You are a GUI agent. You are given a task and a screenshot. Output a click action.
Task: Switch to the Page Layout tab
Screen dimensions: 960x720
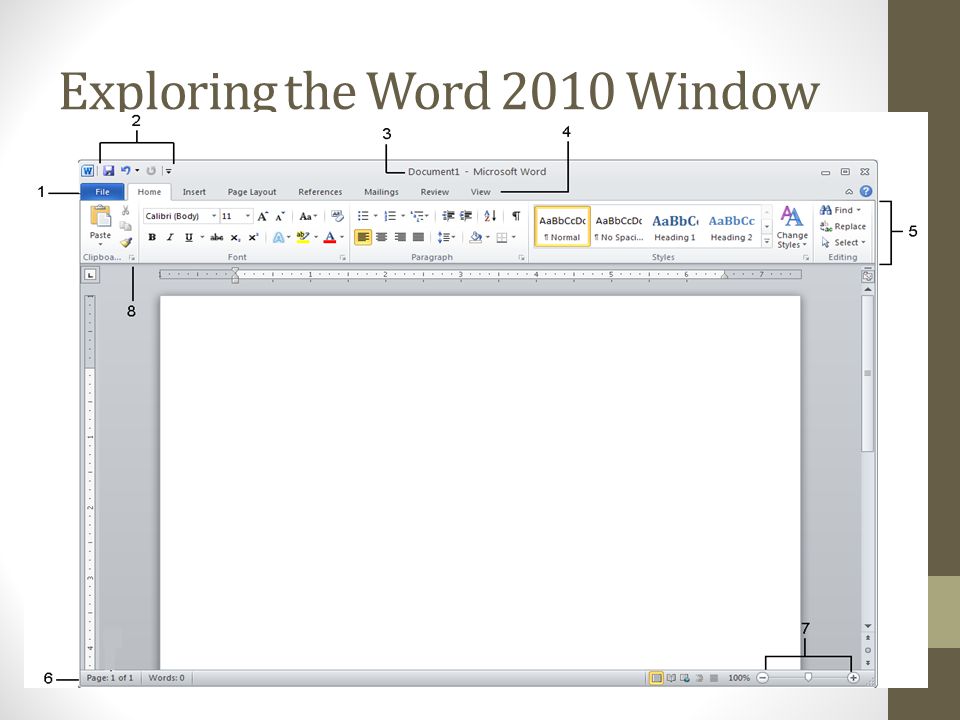[252, 192]
